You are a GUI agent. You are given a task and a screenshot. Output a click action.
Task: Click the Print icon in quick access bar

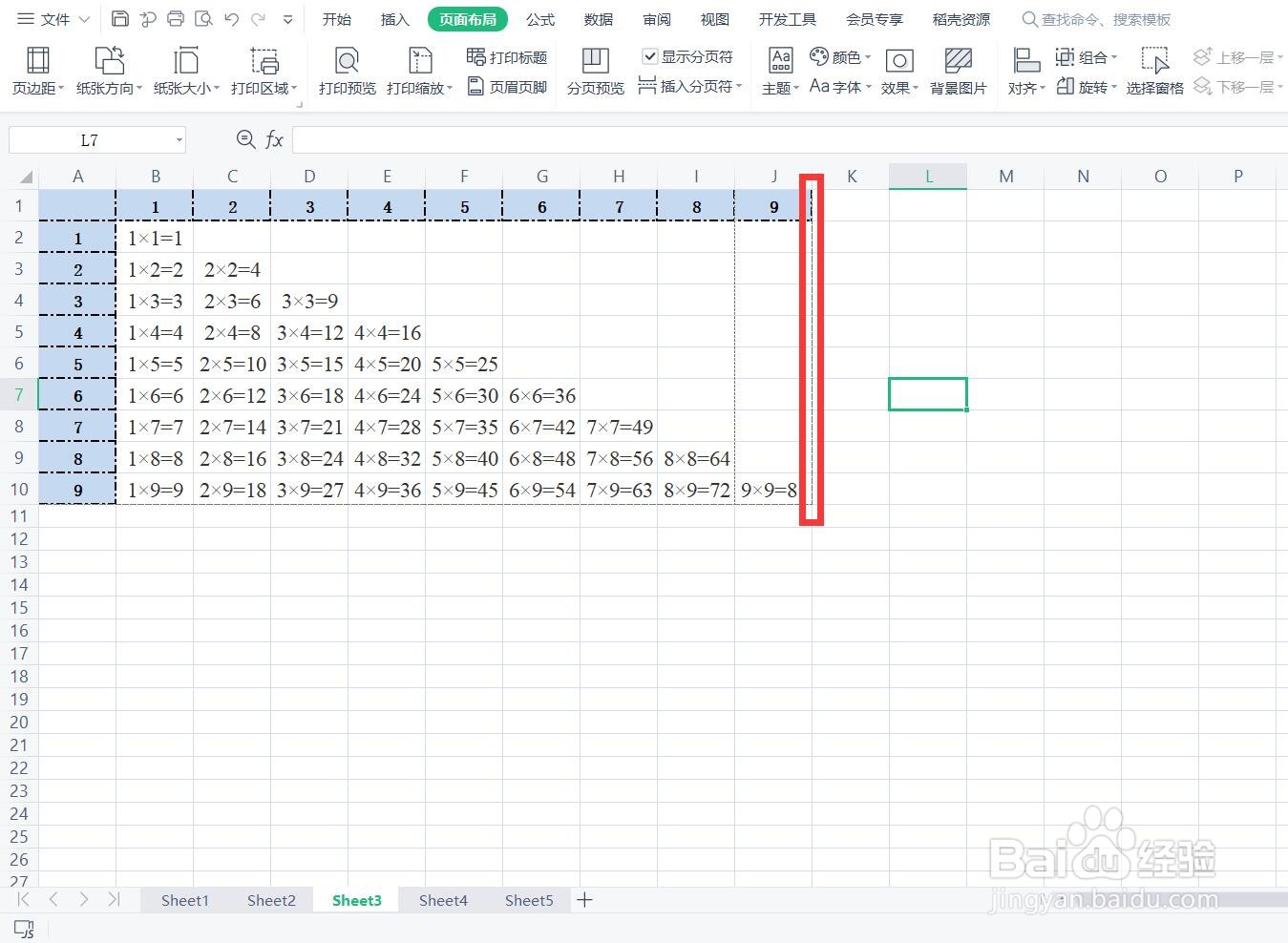click(176, 19)
